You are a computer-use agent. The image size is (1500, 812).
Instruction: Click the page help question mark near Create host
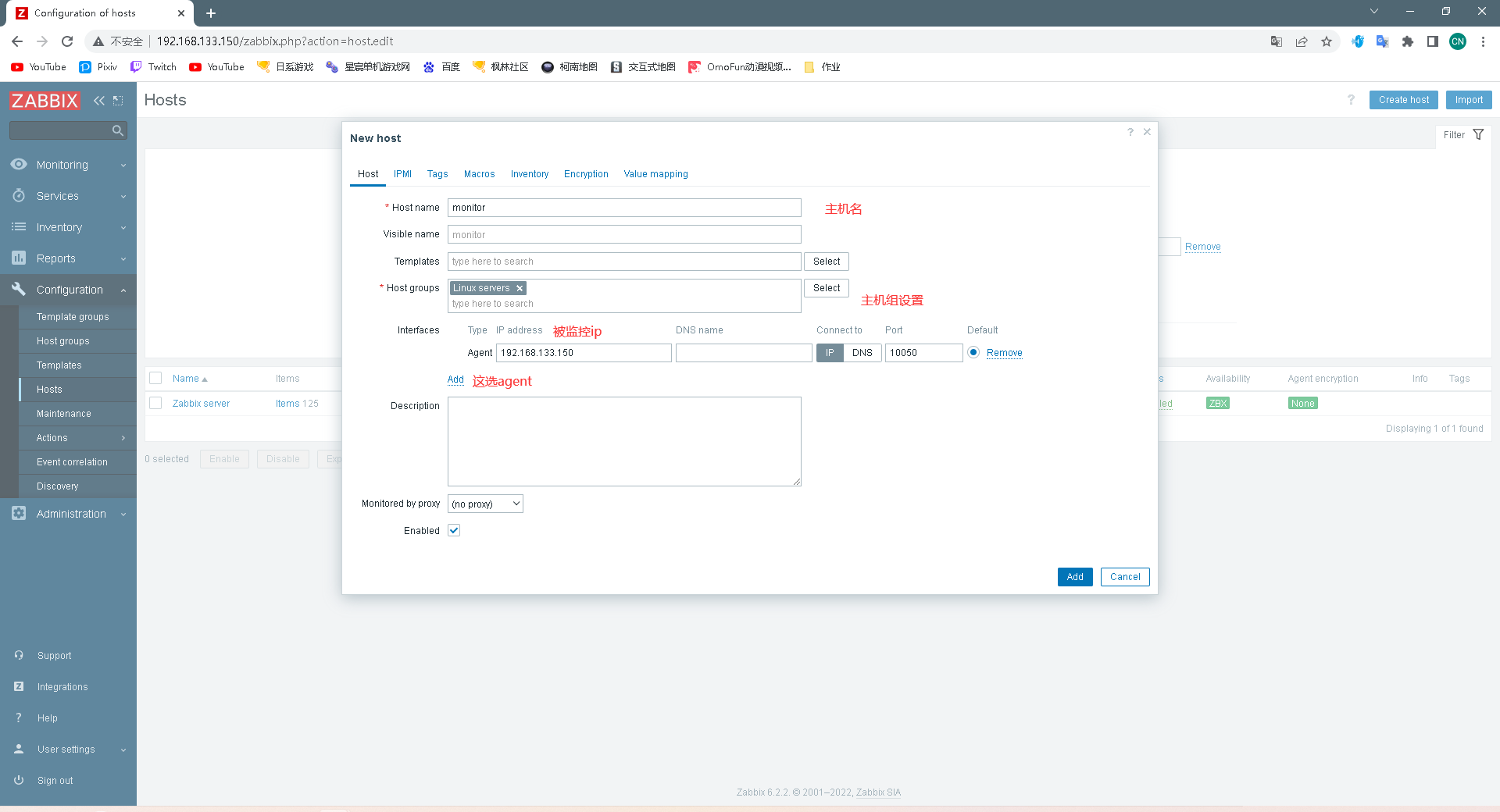1351,100
